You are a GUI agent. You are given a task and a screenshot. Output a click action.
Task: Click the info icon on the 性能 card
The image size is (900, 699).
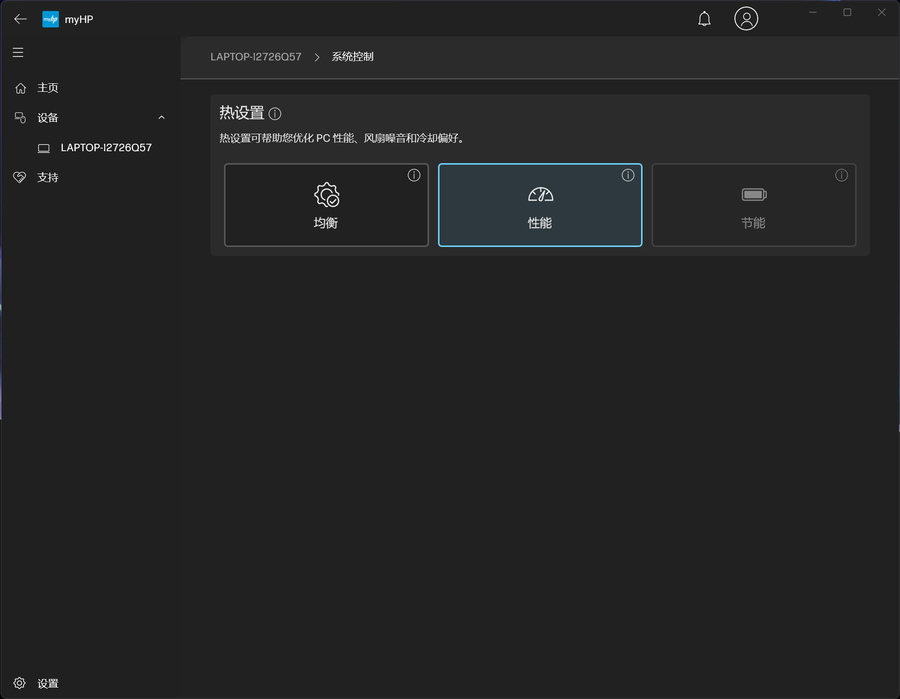(x=627, y=175)
